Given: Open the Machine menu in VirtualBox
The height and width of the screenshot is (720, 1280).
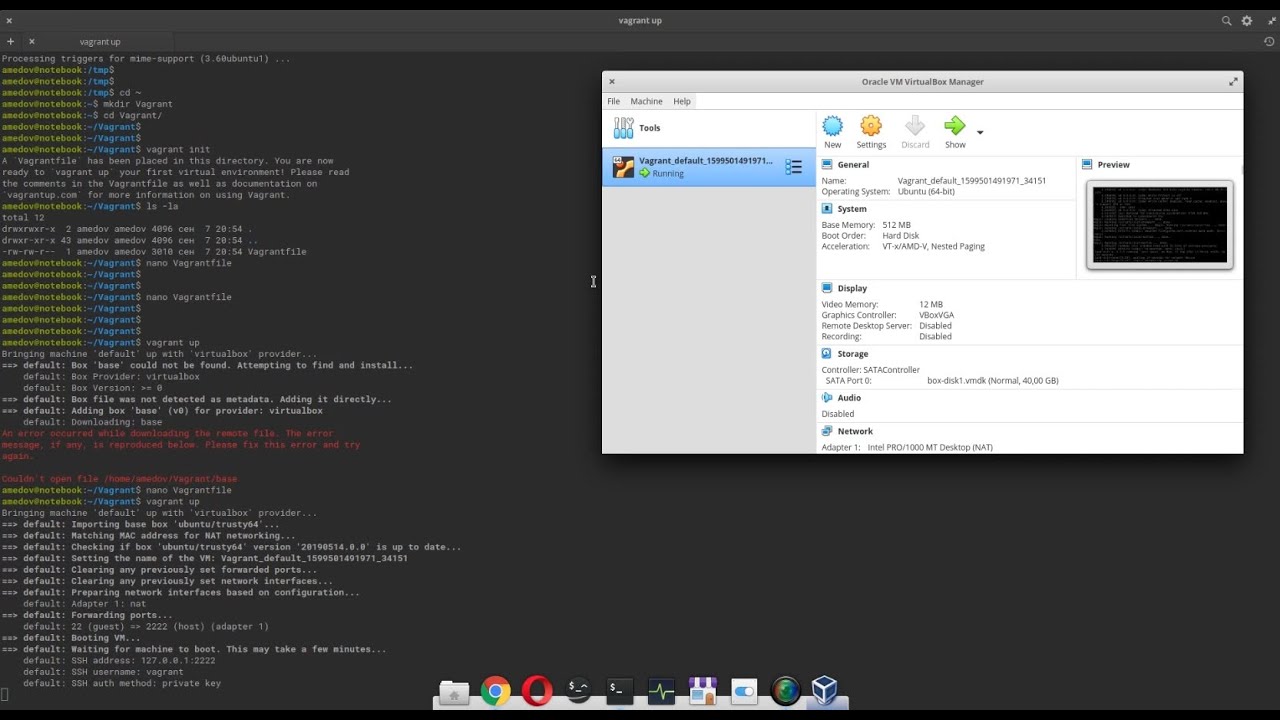Looking at the screenshot, I should (x=646, y=101).
